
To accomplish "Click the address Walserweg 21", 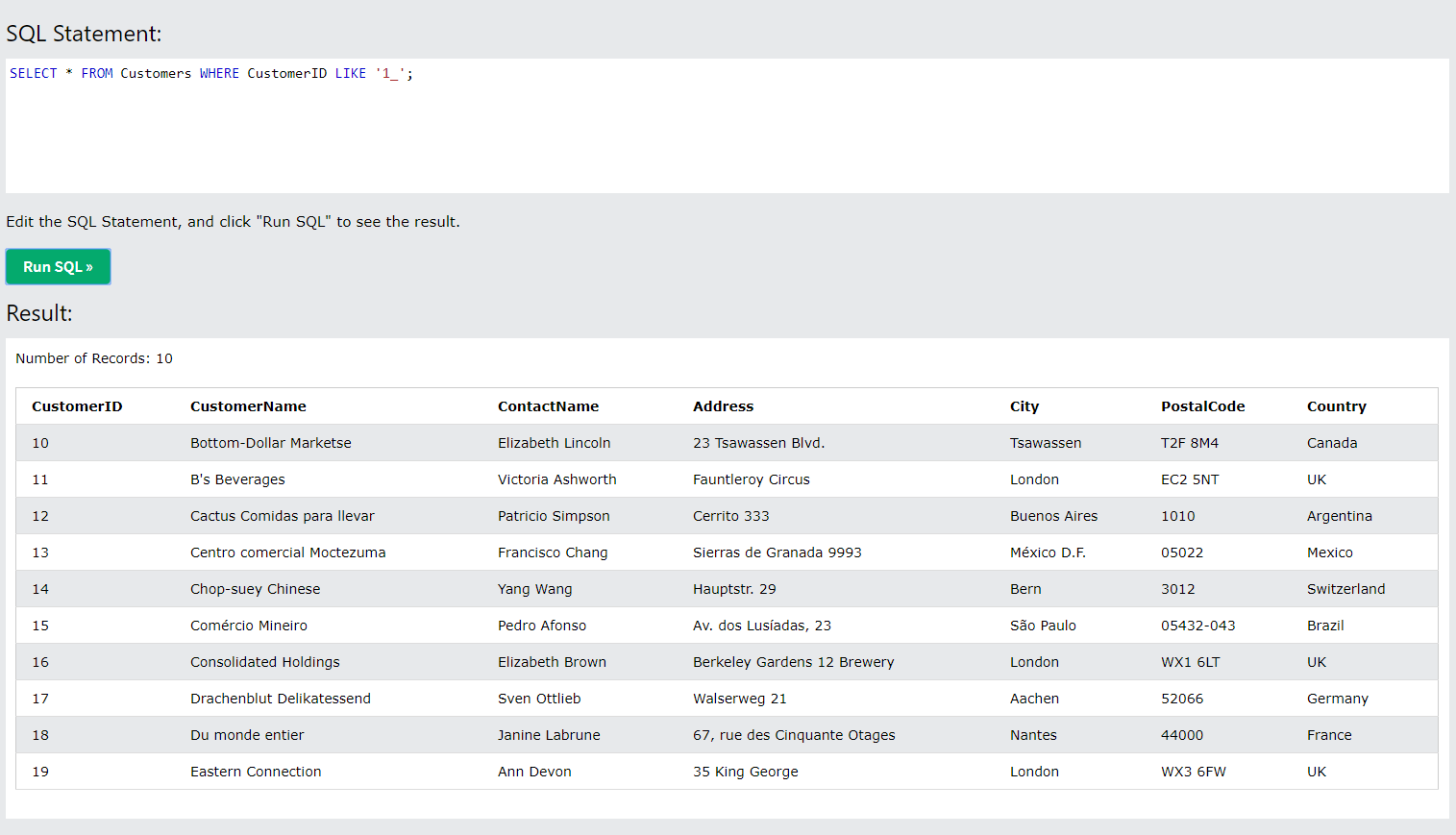I will pos(740,699).
